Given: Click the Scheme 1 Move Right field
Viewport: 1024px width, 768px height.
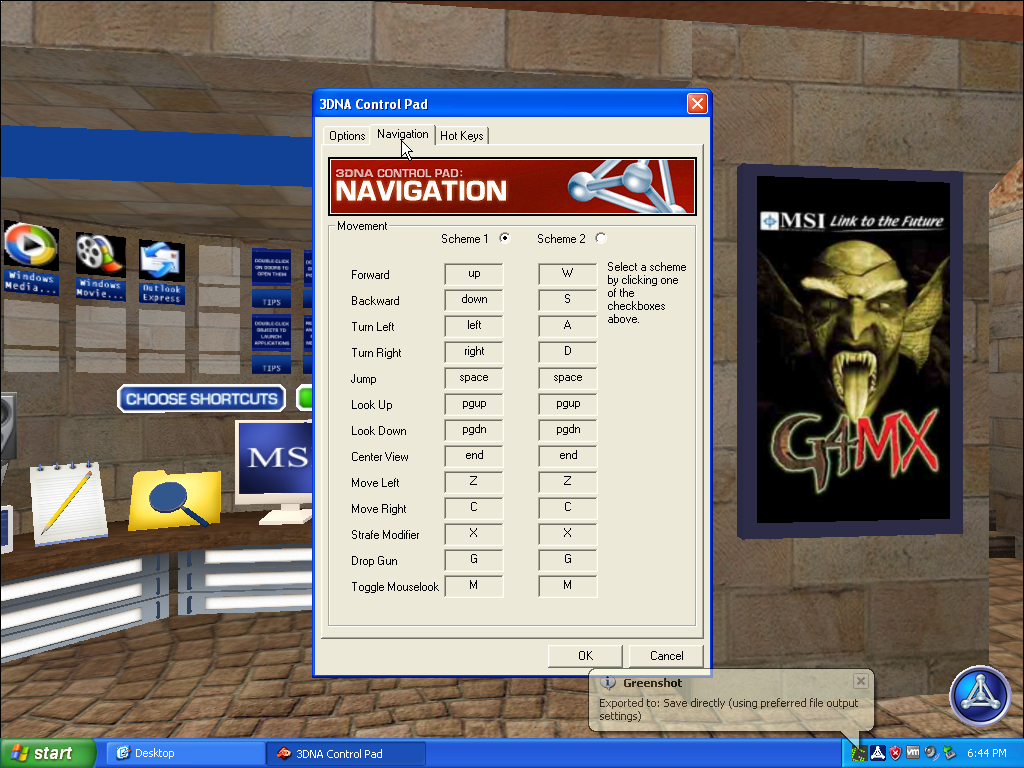Looking at the screenshot, I should coord(474,507).
